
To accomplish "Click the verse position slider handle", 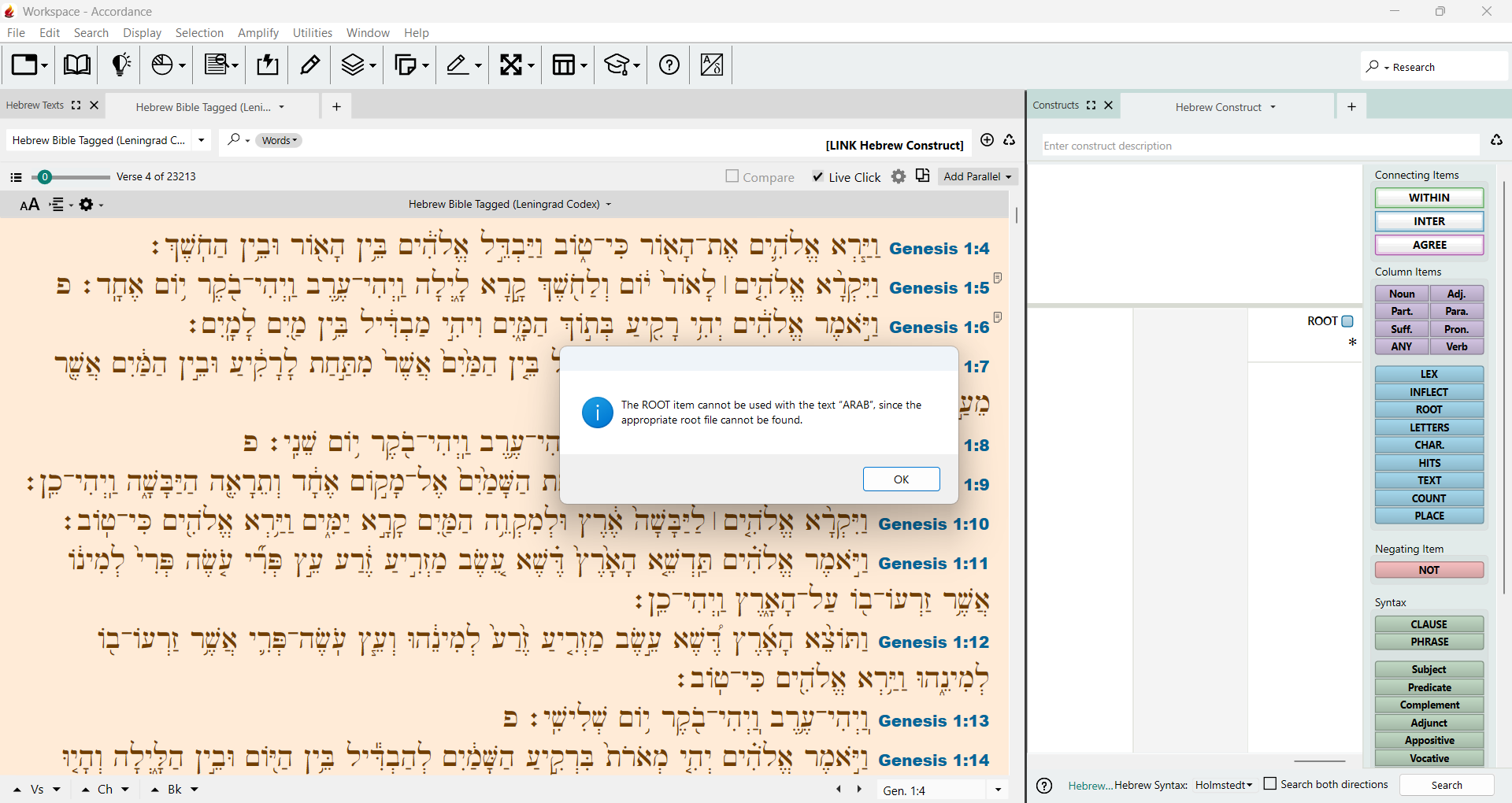I will (x=45, y=177).
